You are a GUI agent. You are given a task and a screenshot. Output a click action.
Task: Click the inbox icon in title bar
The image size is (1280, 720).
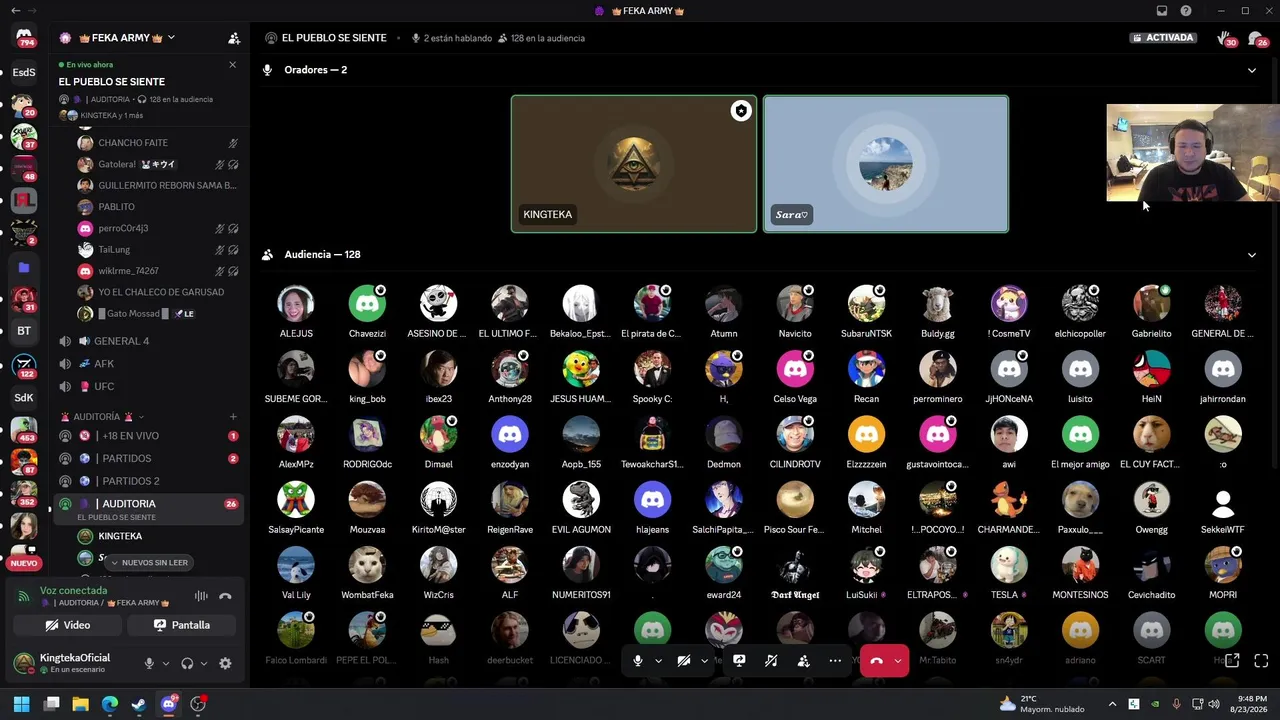click(x=1162, y=11)
